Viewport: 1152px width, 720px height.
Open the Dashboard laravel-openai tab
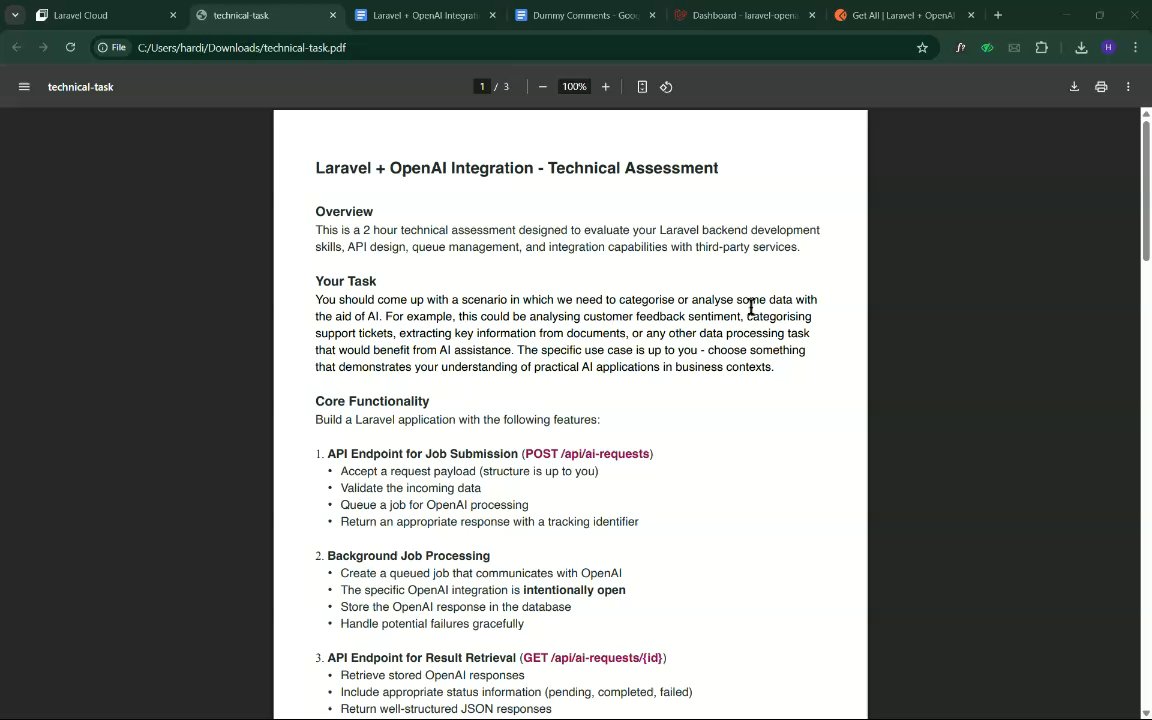tap(746, 15)
